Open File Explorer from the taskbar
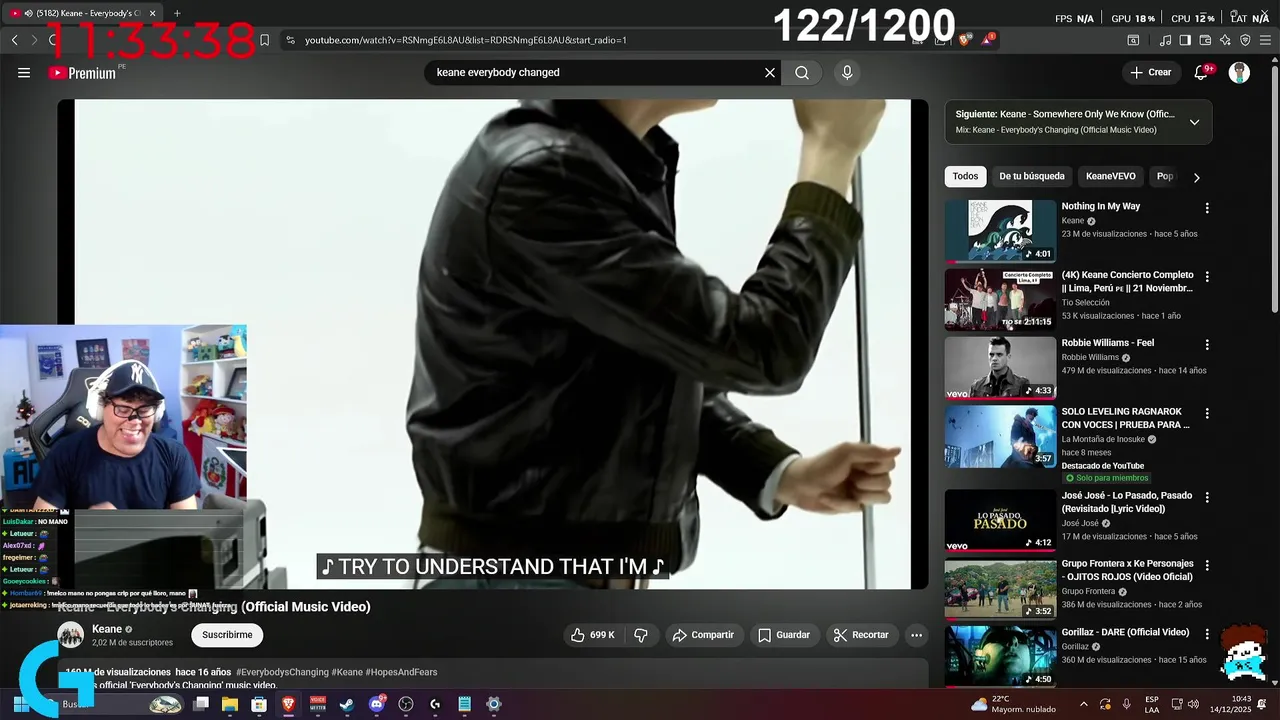This screenshot has width=1280, height=720. coord(230,704)
